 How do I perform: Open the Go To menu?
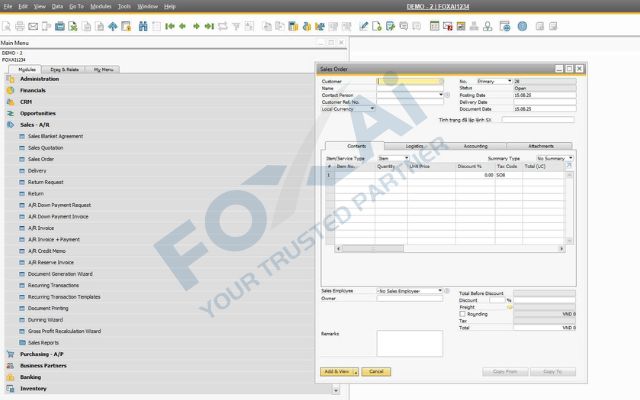coord(76,7)
